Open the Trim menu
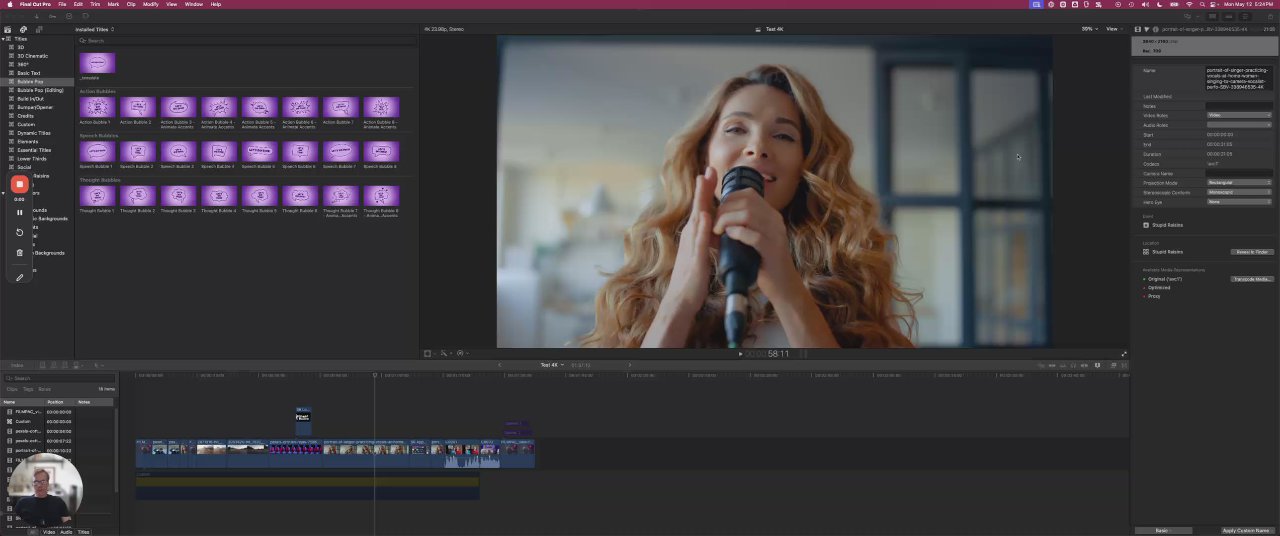 (95, 4)
